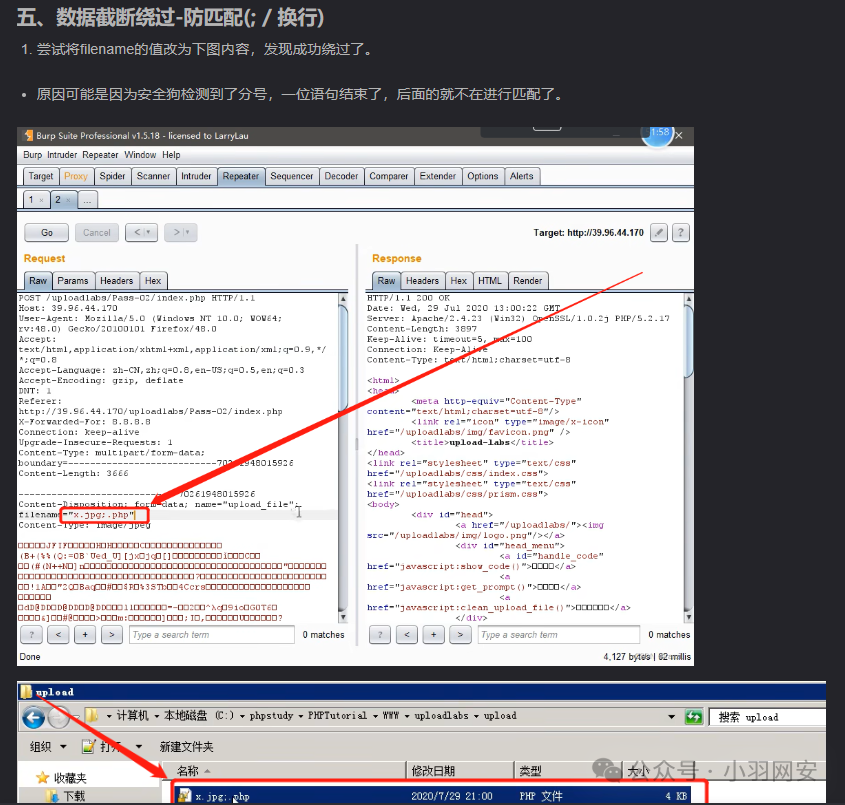Click the edit target pencil icon
Viewport: 845px width, 805px height.
[659, 232]
